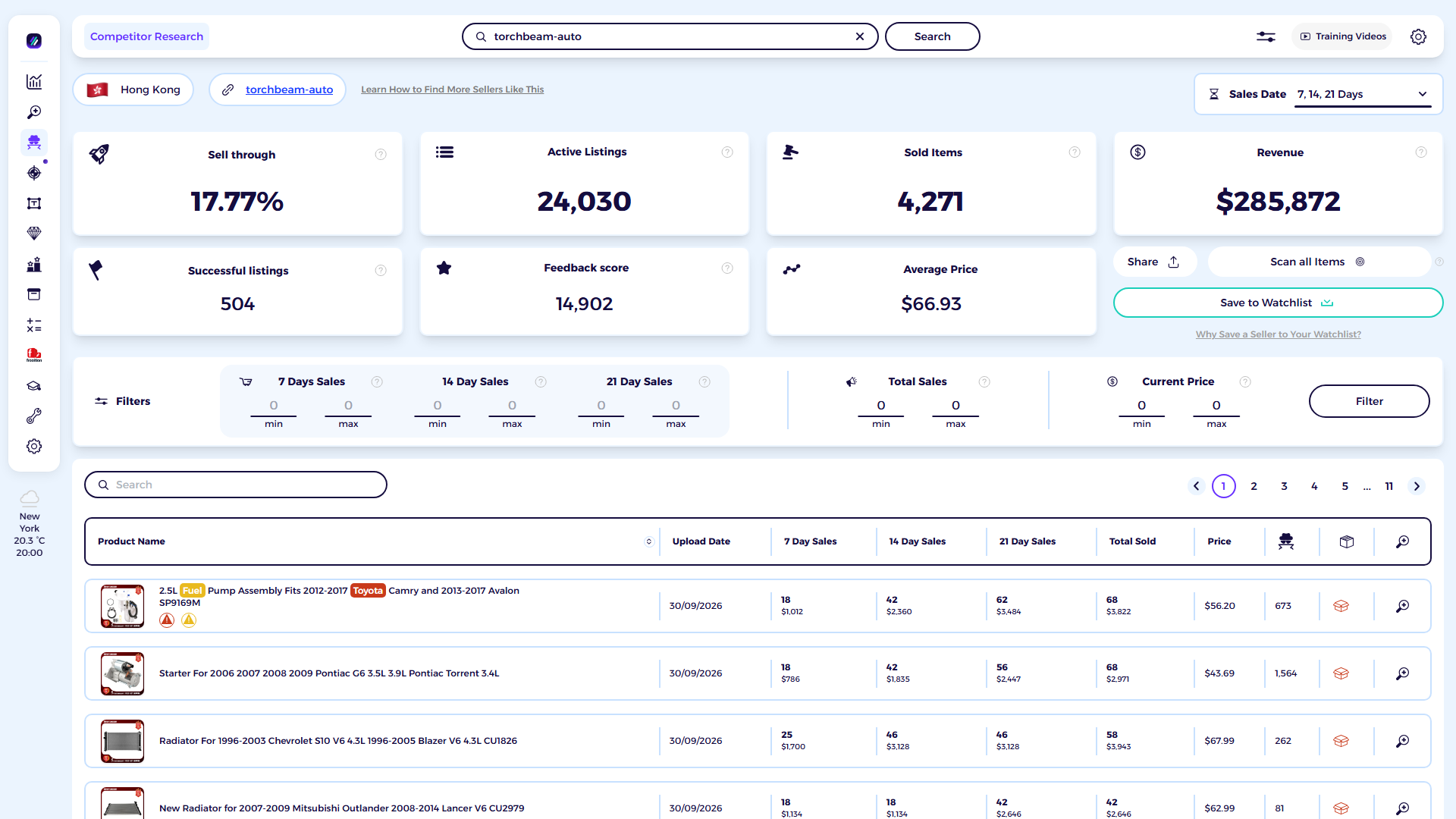
Task: Open the top-right settings gear icon
Action: click(x=1418, y=36)
